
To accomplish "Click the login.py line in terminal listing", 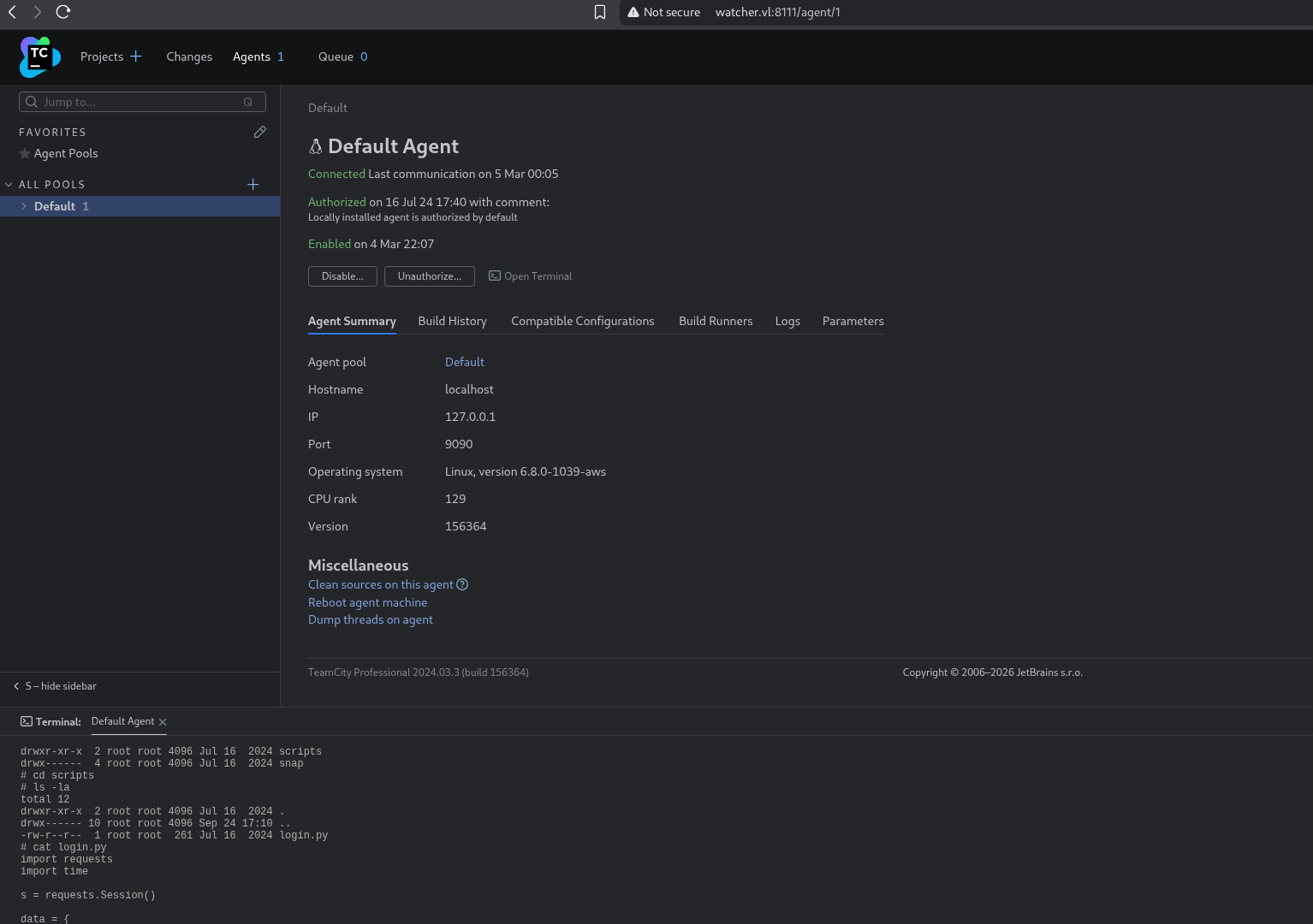I will [x=175, y=836].
